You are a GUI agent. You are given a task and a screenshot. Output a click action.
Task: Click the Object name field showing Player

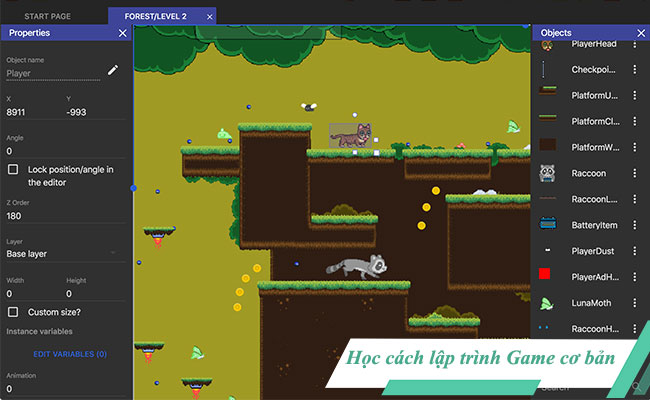click(53, 73)
